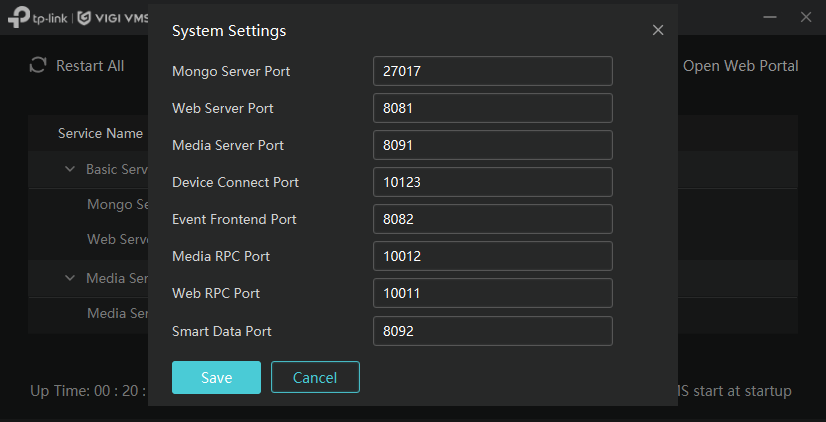The width and height of the screenshot is (826, 422).
Task: Edit the Event Frontend Port field
Action: [x=493, y=219]
